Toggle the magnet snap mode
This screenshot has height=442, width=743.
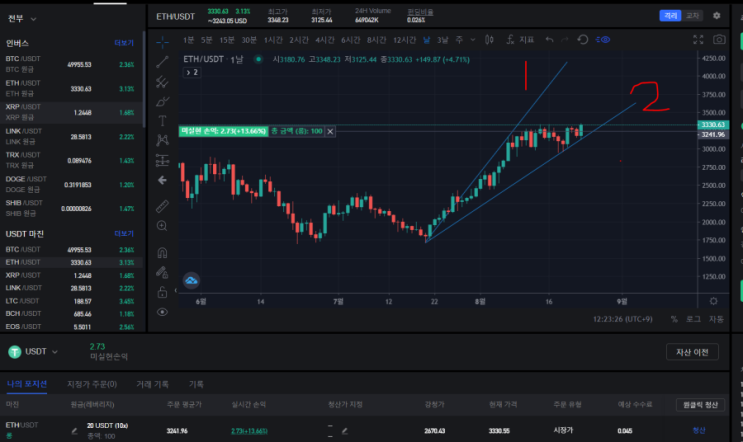pos(162,253)
